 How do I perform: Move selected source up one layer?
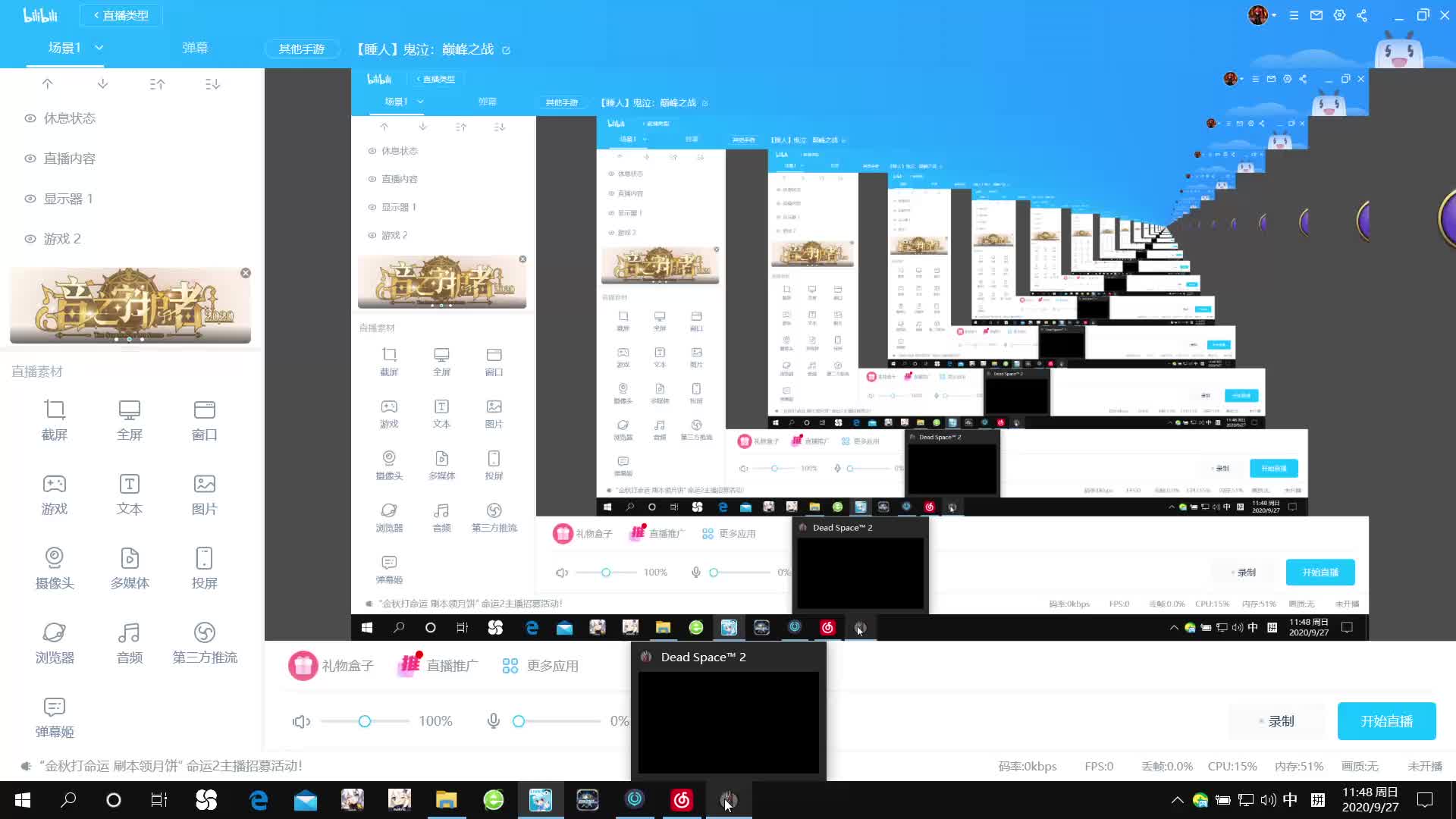pyautogui.click(x=48, y=84)
